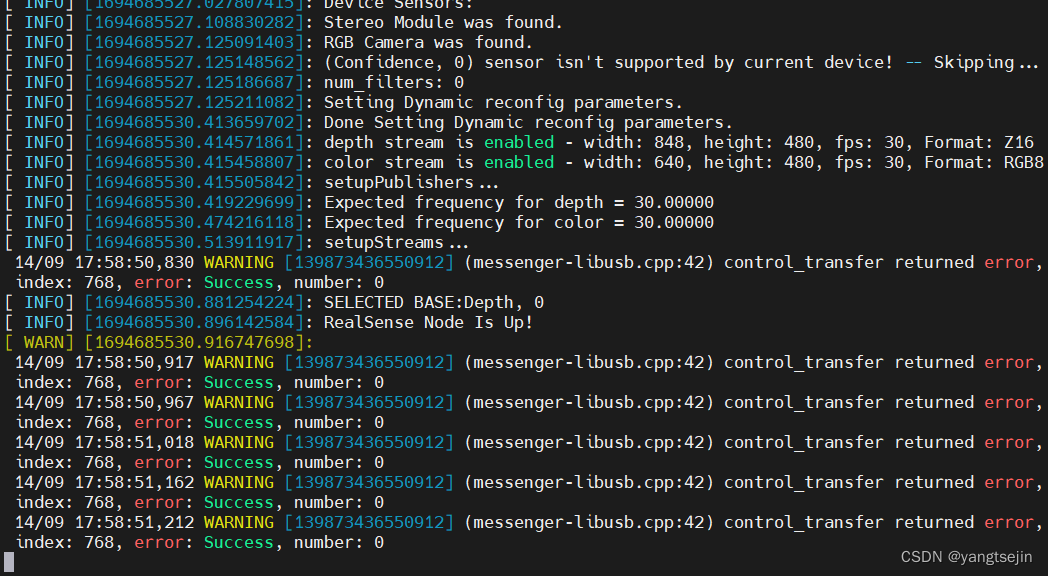Click the 'RealSense Node Is Up!' message
1048x576 pixels.
tap(428, 323)
